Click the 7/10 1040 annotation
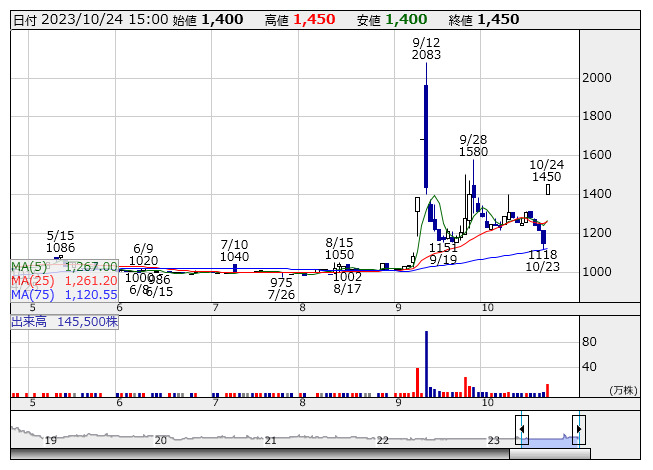 [234, 250]
